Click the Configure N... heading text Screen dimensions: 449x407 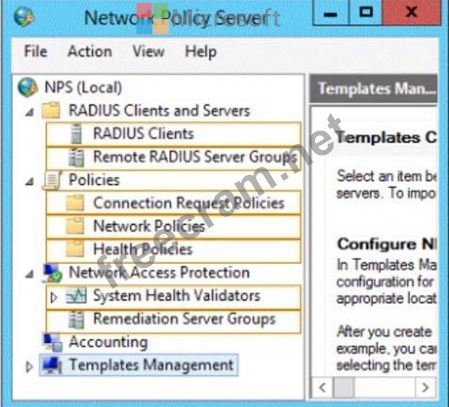coord(387,244)
